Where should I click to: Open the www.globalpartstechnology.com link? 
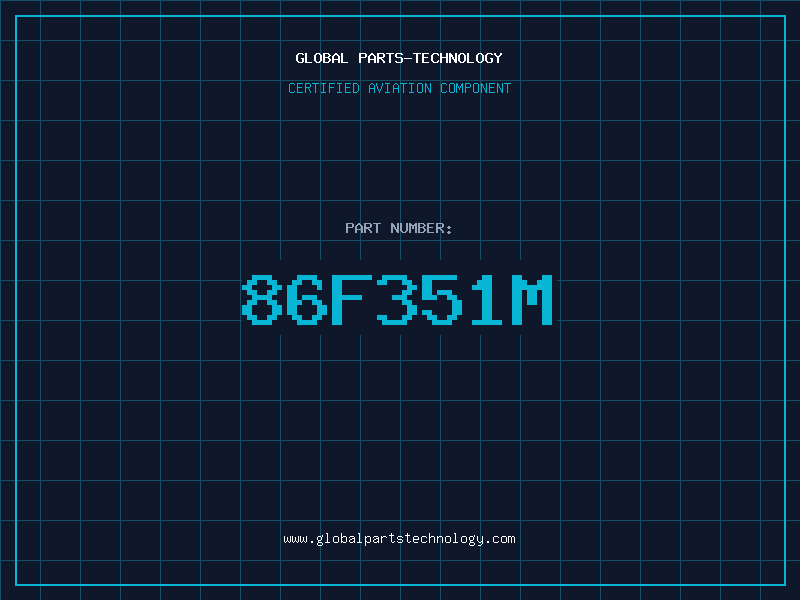(x=399, y=539)
